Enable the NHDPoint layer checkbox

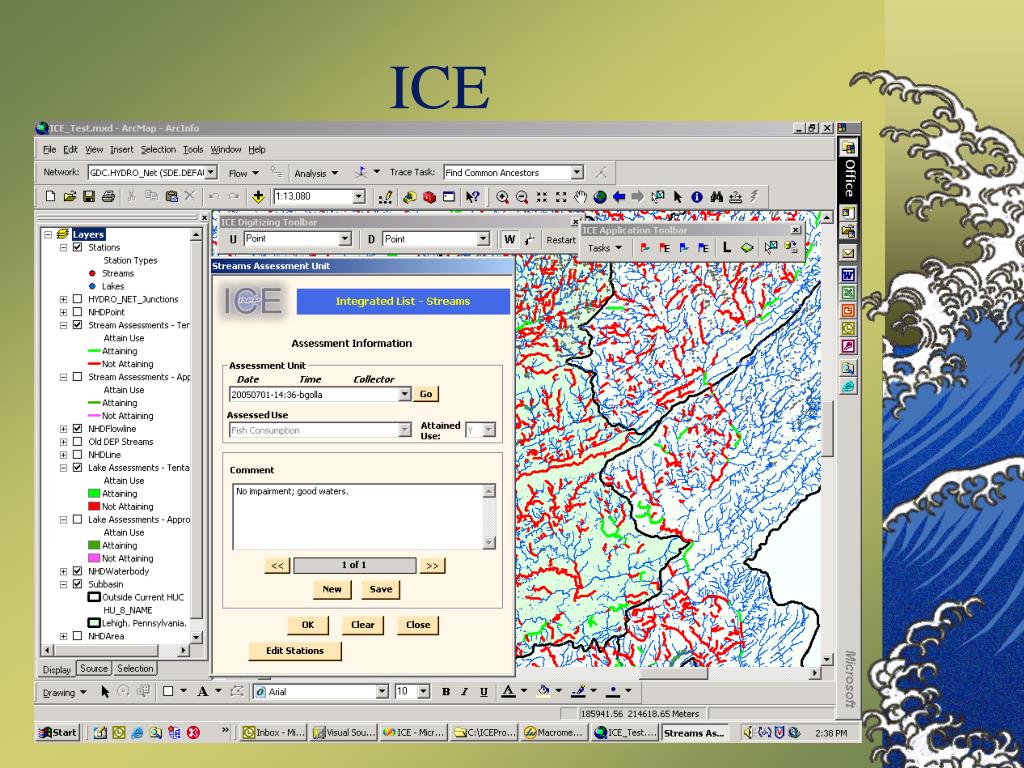coord(77,312)
